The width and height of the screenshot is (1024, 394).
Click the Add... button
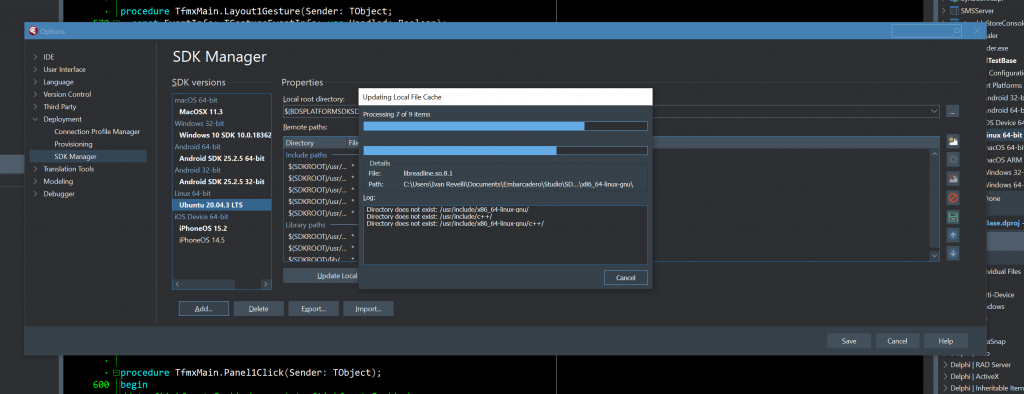pyautogui.click(x=204, y=308)
